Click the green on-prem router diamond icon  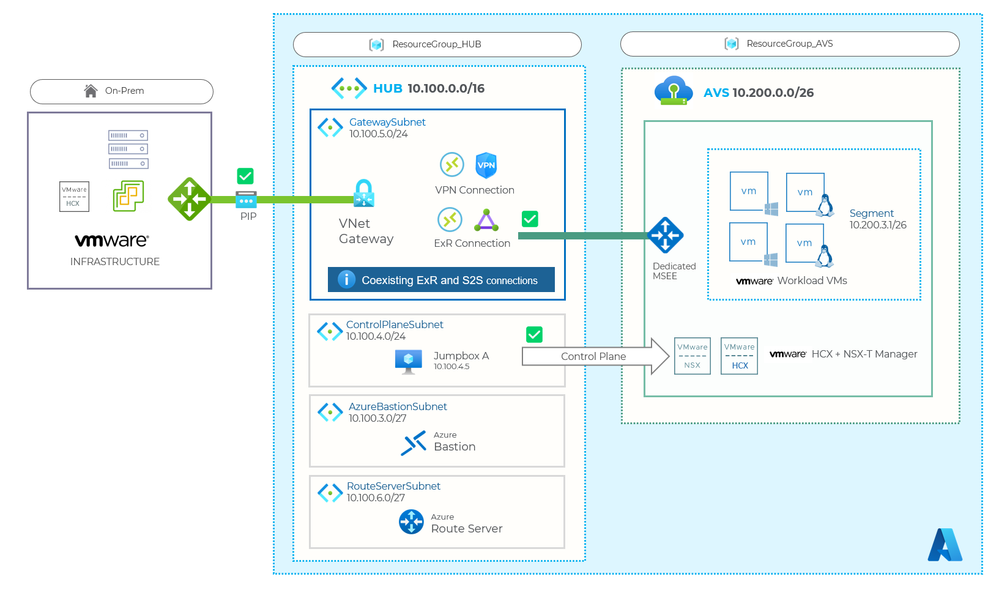tap(189, 199)
